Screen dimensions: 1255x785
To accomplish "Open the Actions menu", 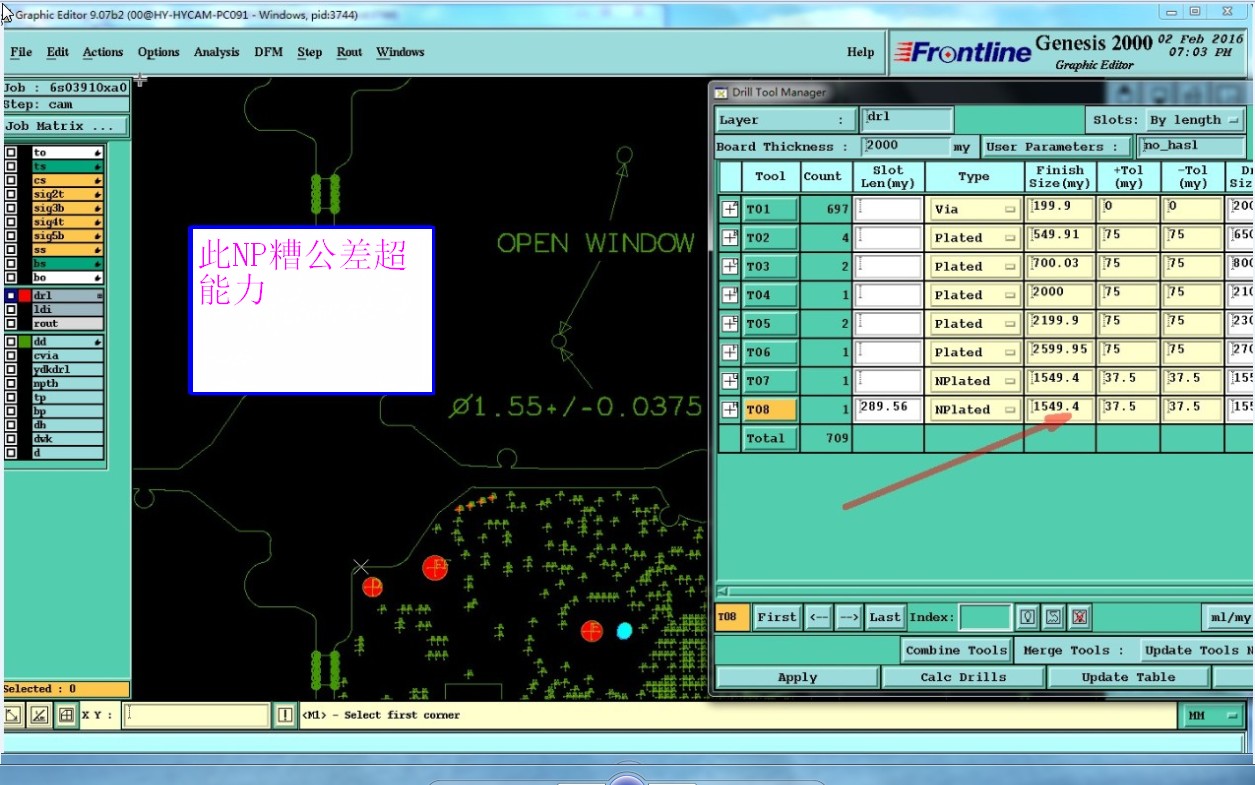I will pyautogui.click(x=103, y=52).
